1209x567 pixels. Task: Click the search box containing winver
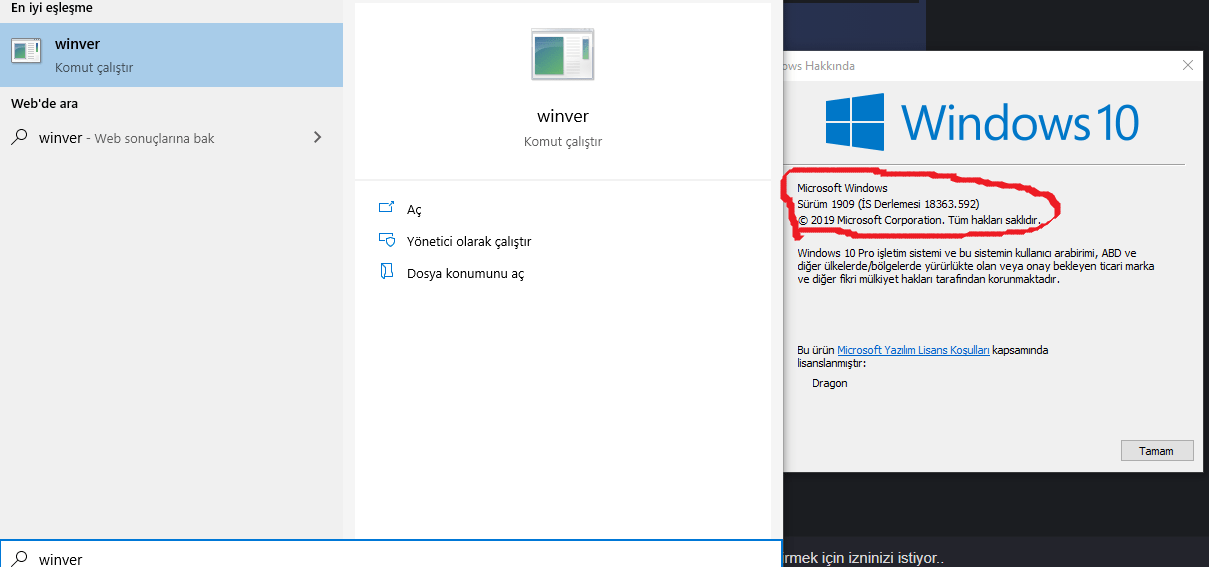click(391, 554)
